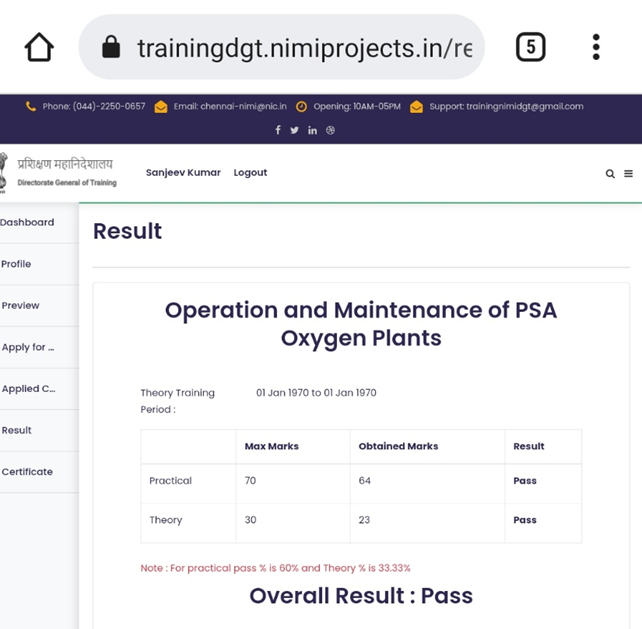The height and width of the screenshot is (629, 642).
Task: Click the Practical max marks value 70
Action: pyautogui.click(x=250, y=481)
